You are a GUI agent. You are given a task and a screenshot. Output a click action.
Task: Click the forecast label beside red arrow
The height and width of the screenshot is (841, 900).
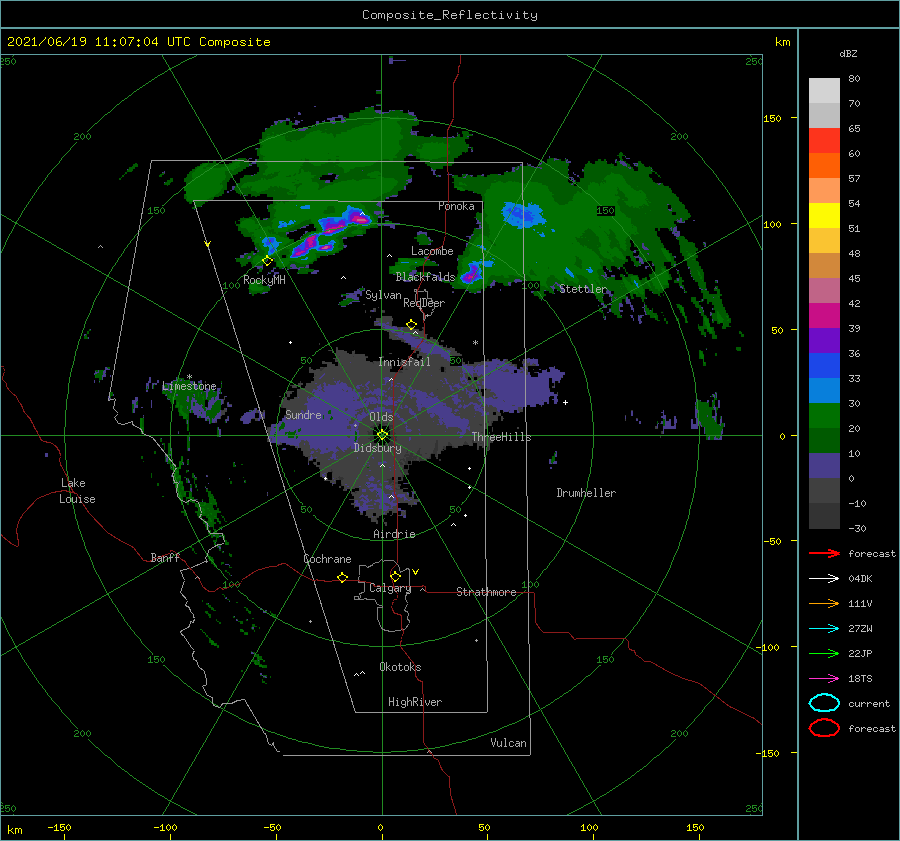click(872, 553)
